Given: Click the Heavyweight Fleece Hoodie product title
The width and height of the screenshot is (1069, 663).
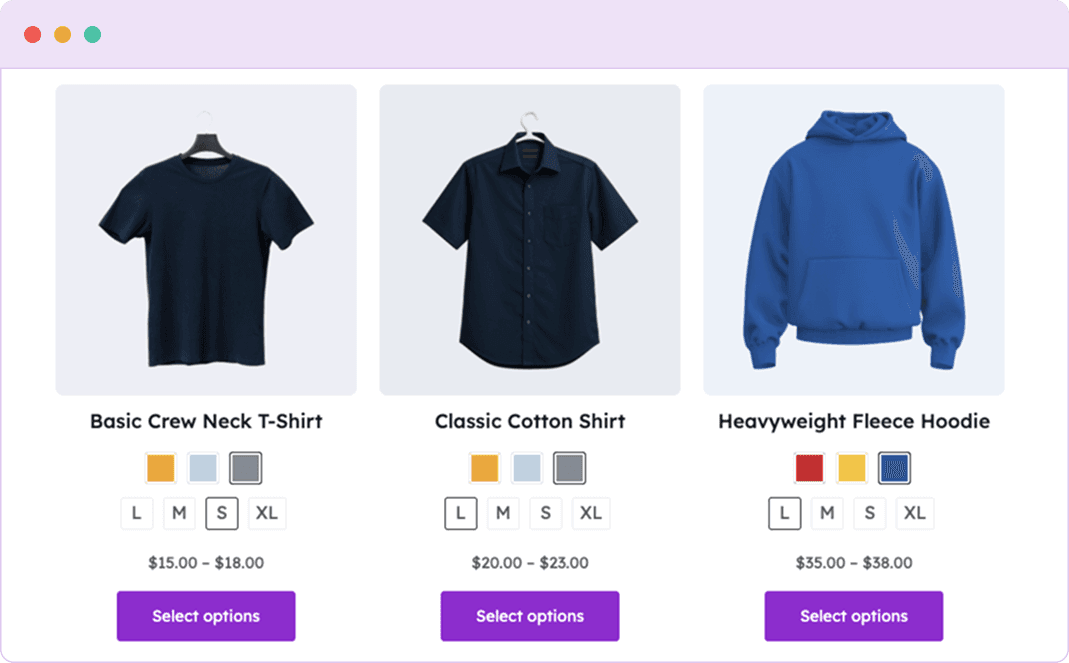Looking at the screenshot, I should click(x=854, y=421).
